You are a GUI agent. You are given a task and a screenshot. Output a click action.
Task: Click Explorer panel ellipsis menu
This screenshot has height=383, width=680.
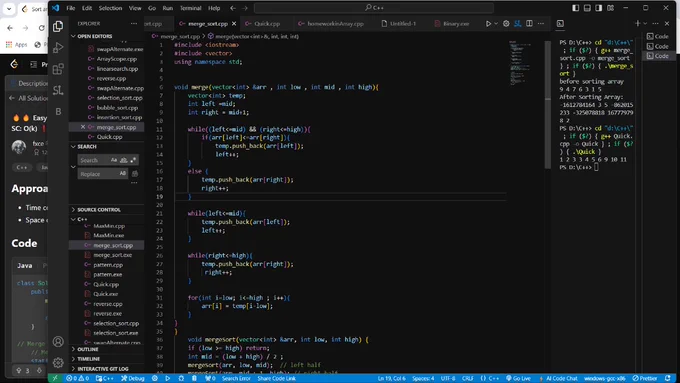[x=134, y=23]
